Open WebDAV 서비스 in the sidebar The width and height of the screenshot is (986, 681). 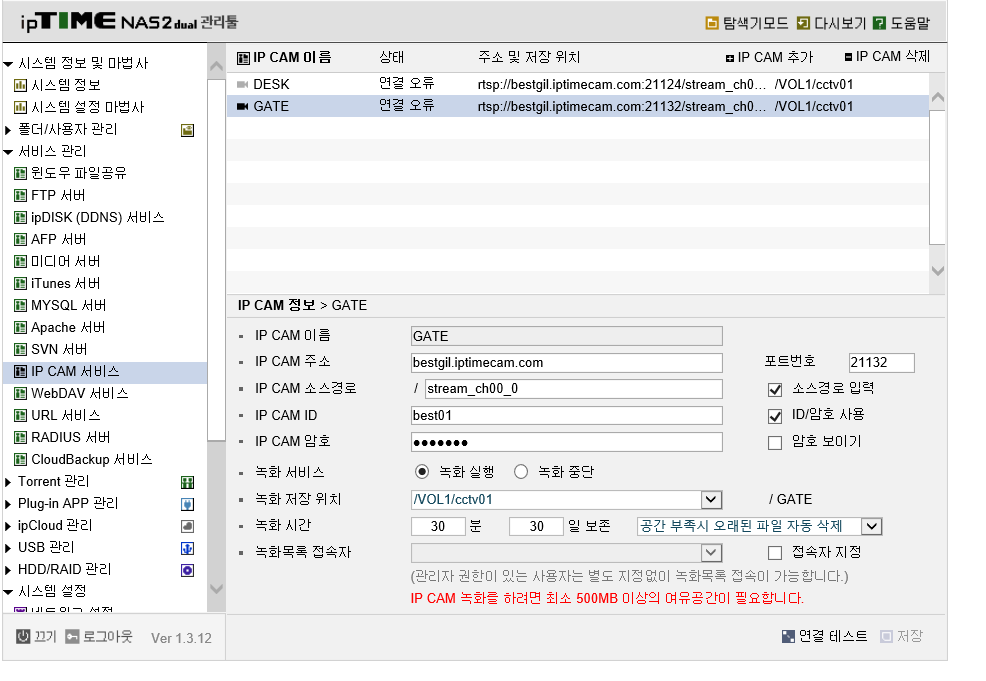79,394
